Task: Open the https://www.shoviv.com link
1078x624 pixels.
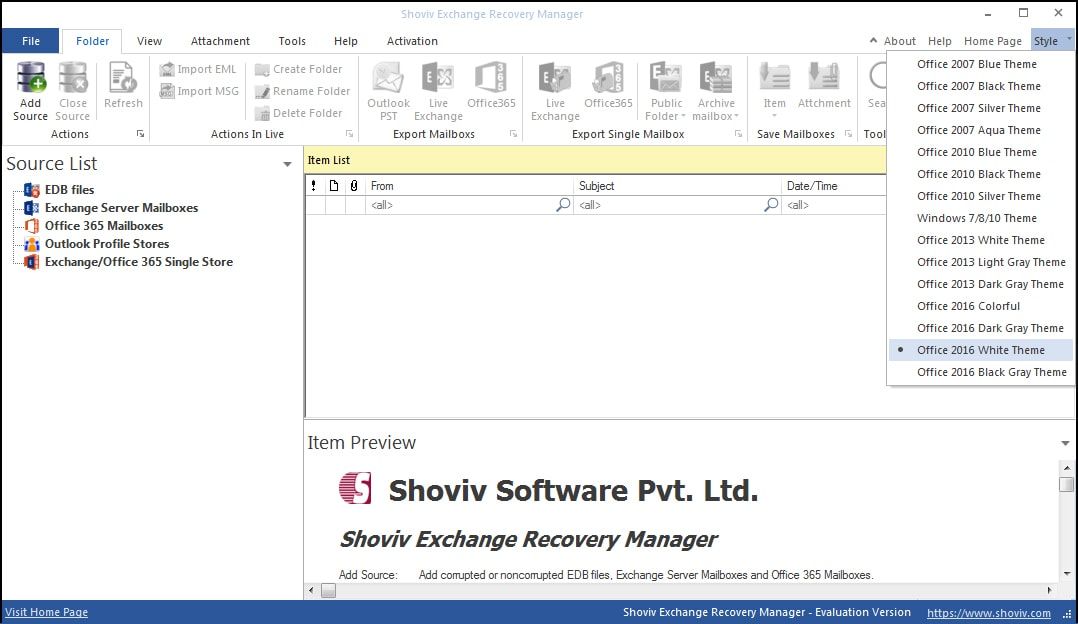Action: [989, 613]
